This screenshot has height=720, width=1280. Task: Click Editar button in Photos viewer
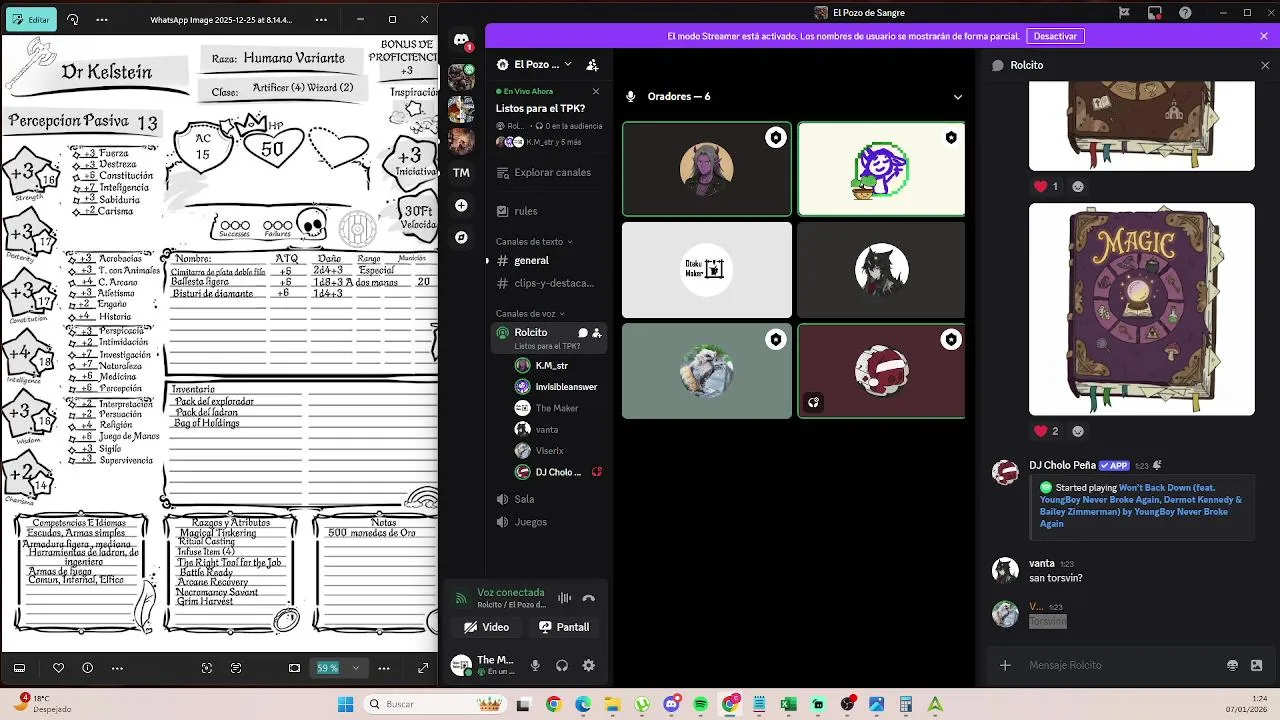click(30, 19)
